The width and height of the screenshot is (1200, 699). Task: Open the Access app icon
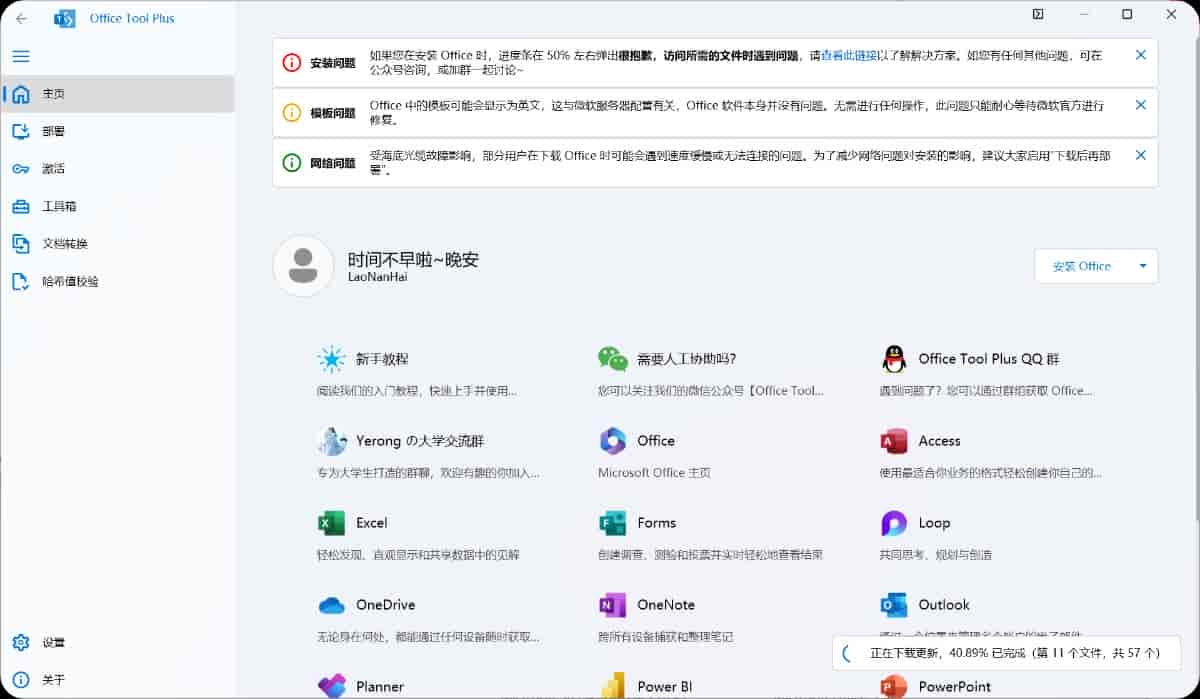coord(893,441)
